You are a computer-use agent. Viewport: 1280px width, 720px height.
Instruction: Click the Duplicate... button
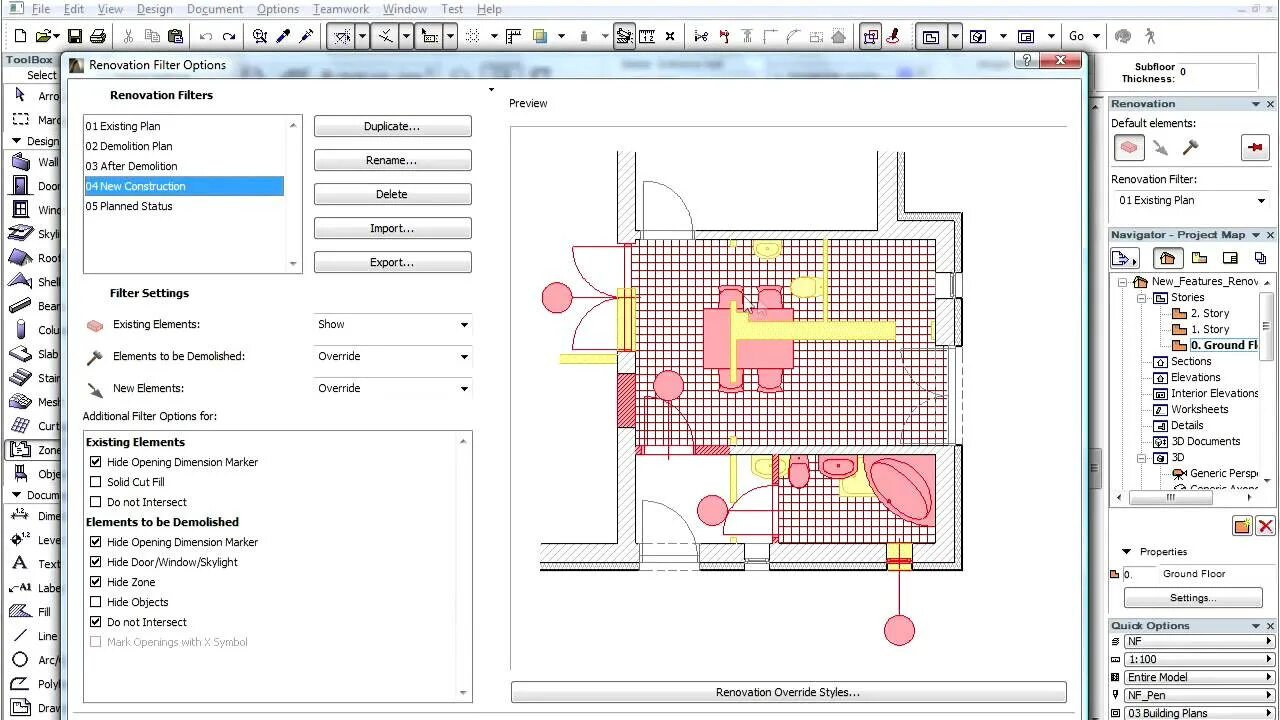[x=392, y=126]
